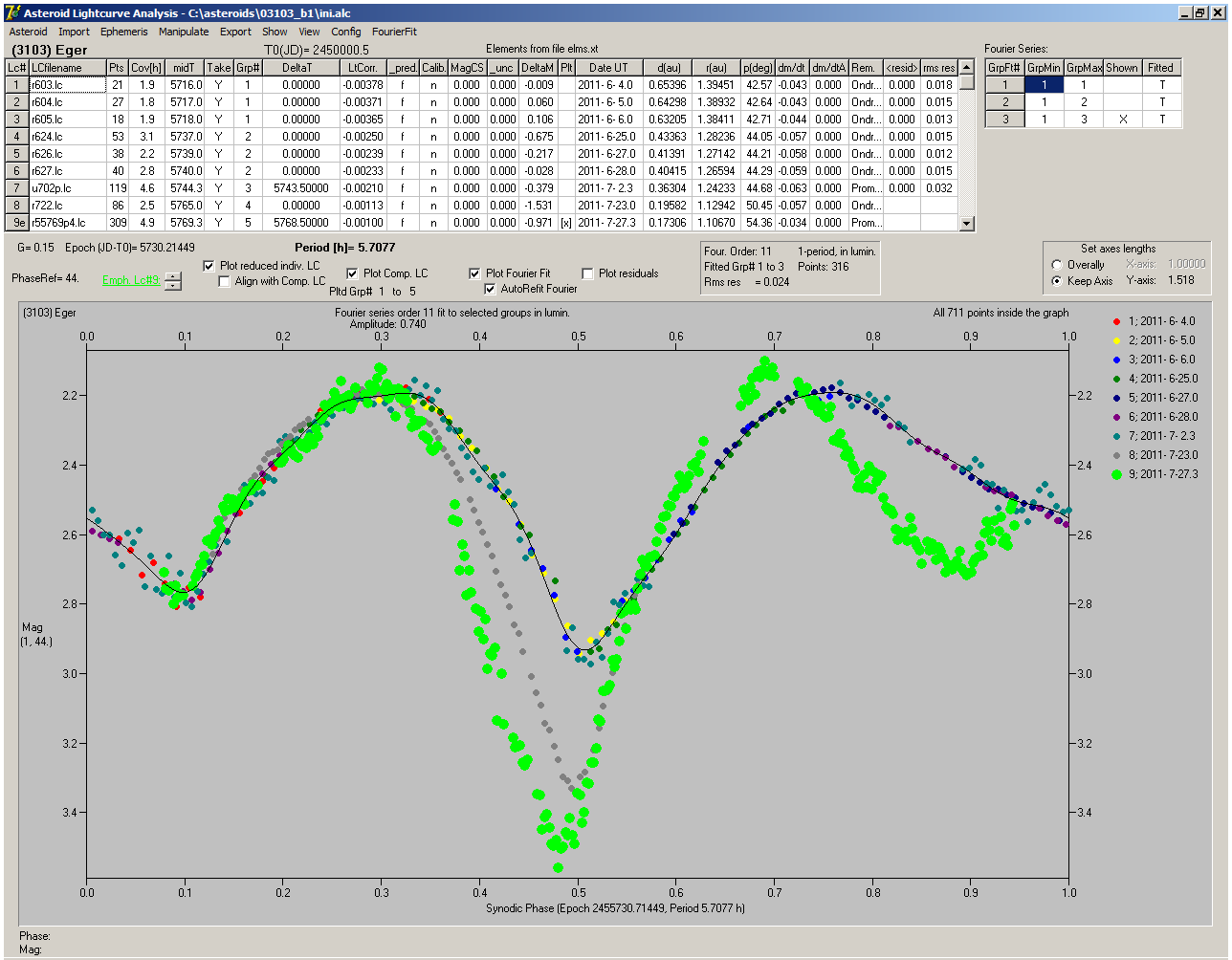Open the Import menu

[74, 32]
